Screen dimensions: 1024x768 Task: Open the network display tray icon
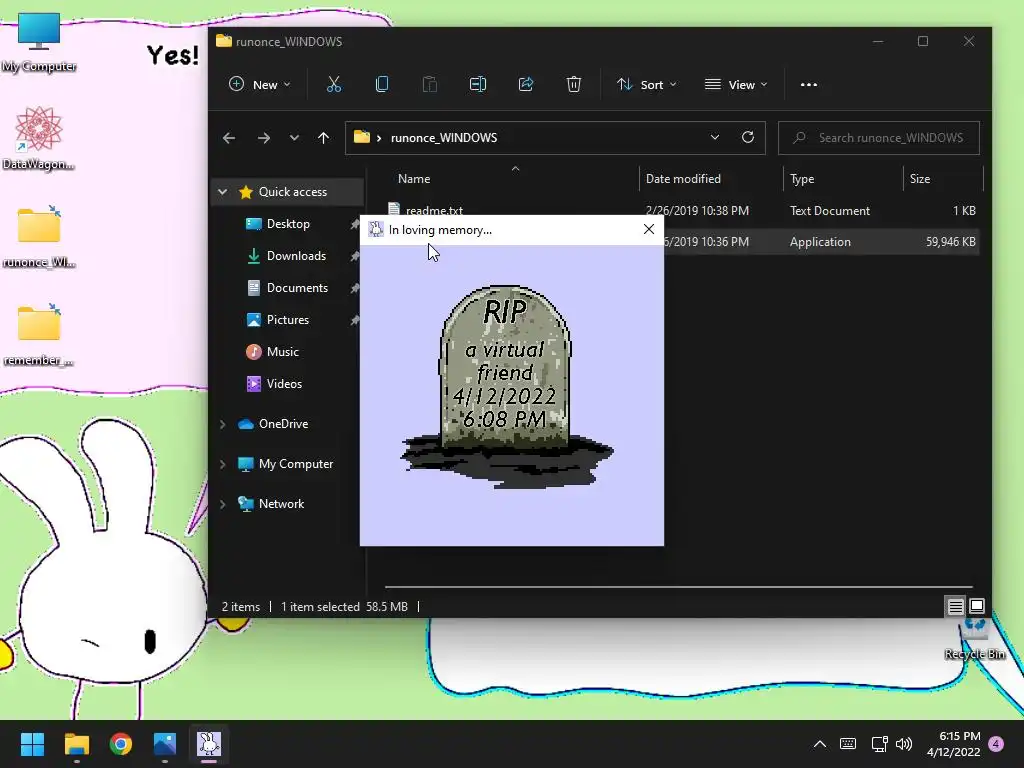click(879, 744)
